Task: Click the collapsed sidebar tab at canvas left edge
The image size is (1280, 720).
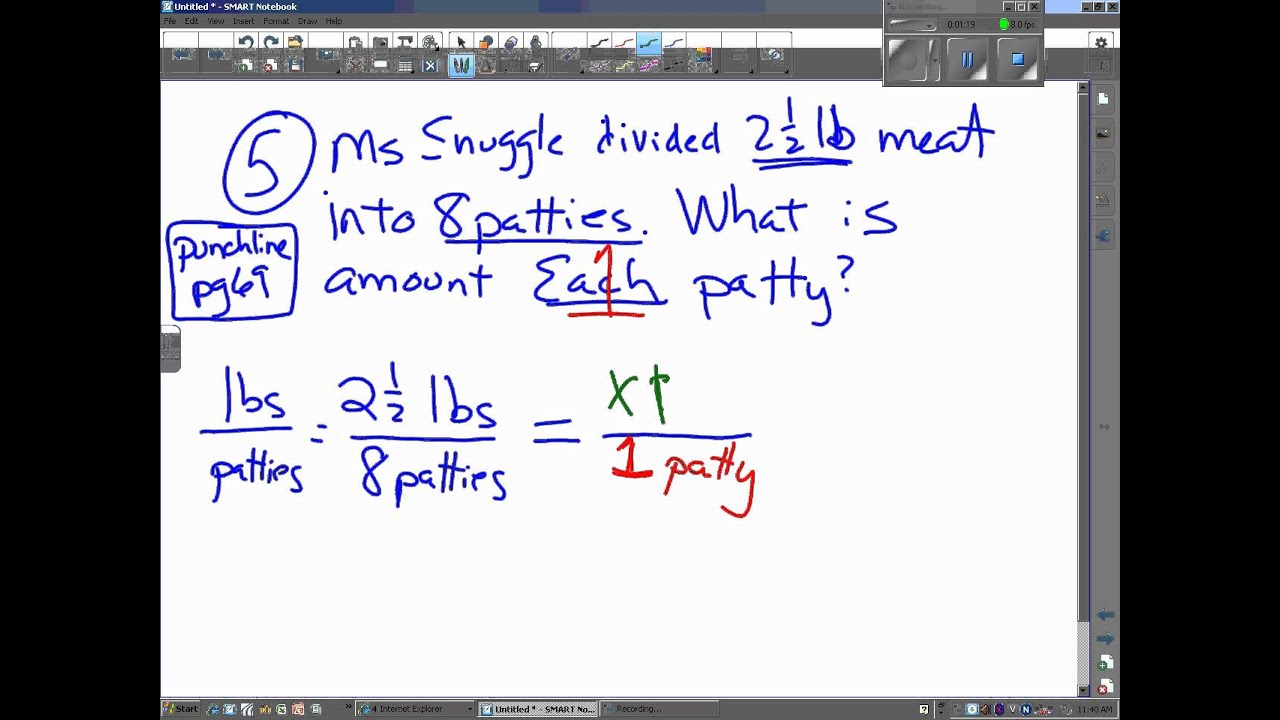Action: (x=170, y=349)
